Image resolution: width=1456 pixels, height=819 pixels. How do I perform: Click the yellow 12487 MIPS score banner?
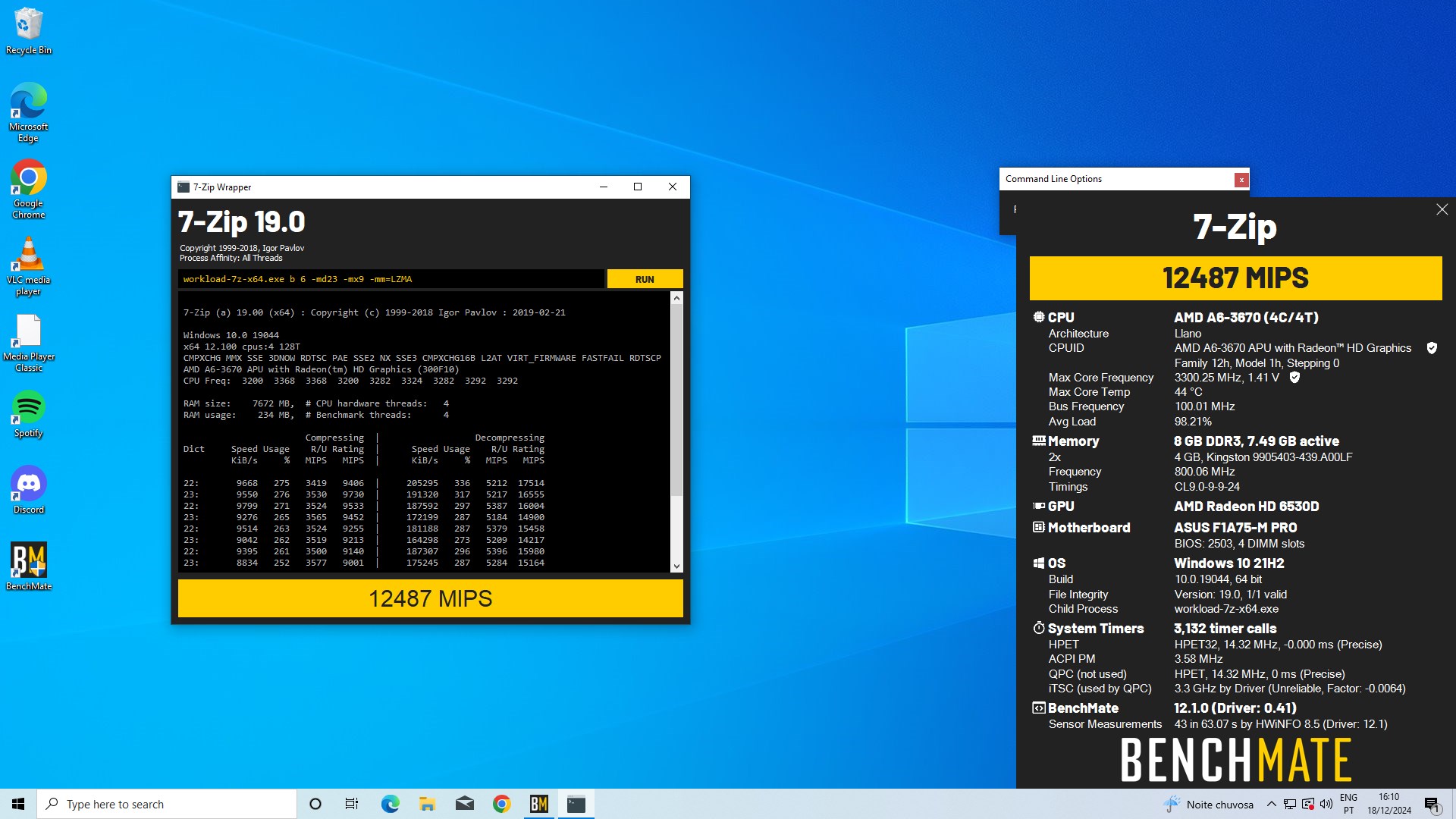click(x=1235, y=278)
